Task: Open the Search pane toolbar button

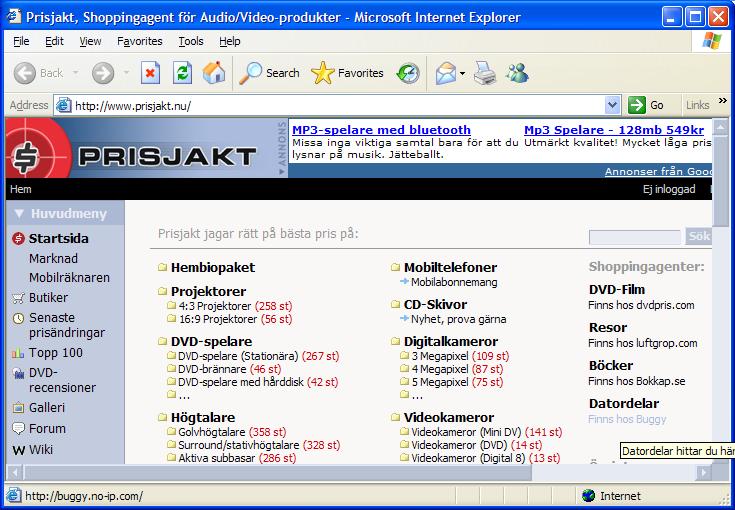Action: [269, 73]
